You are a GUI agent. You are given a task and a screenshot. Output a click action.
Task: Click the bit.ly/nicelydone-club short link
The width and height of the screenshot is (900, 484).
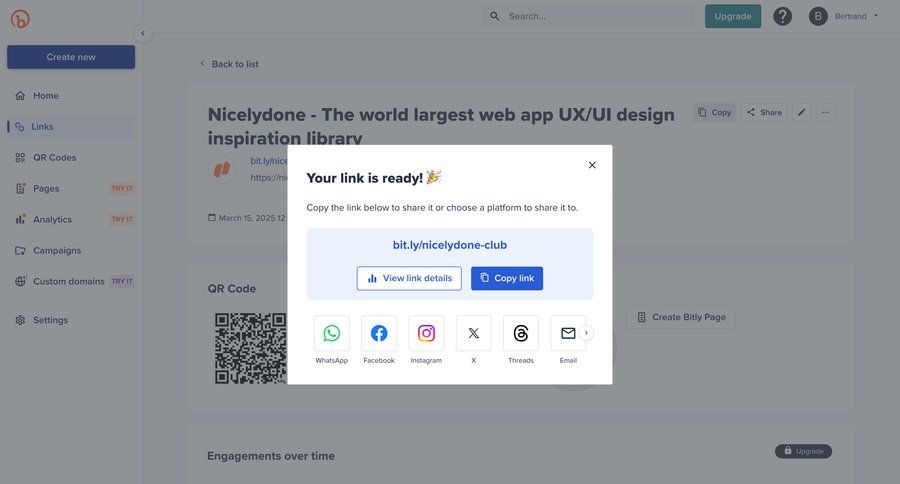tap(449, 245)
